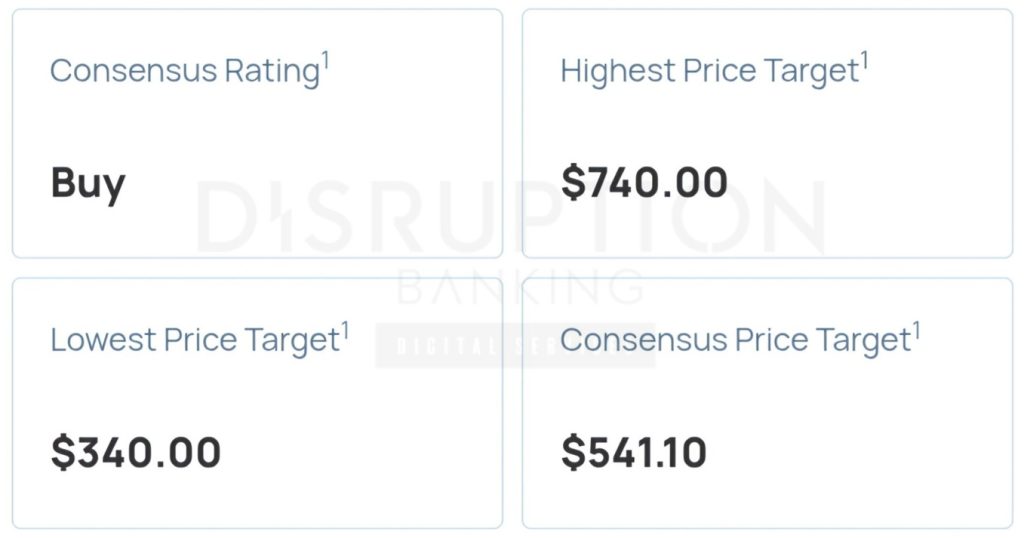
Task: Click the DISRUPTION watermark logo
Action: 510,217
